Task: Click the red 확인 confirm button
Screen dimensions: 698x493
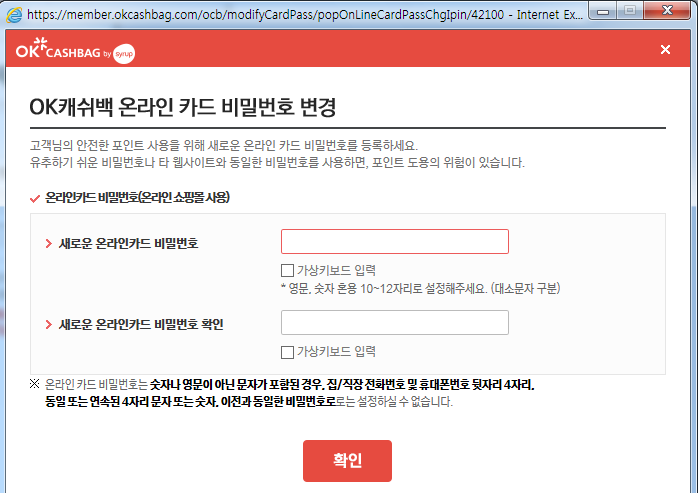Action: coord(347,461)
